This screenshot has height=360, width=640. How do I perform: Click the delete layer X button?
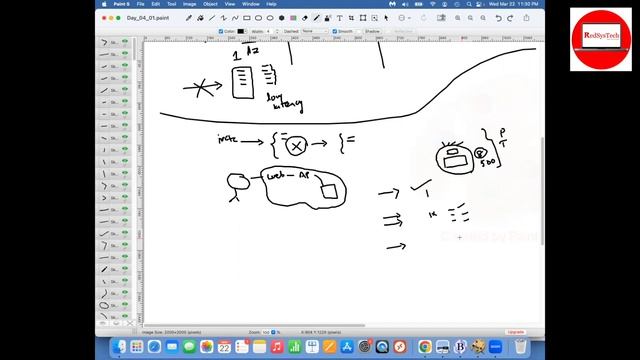[130, 323]
